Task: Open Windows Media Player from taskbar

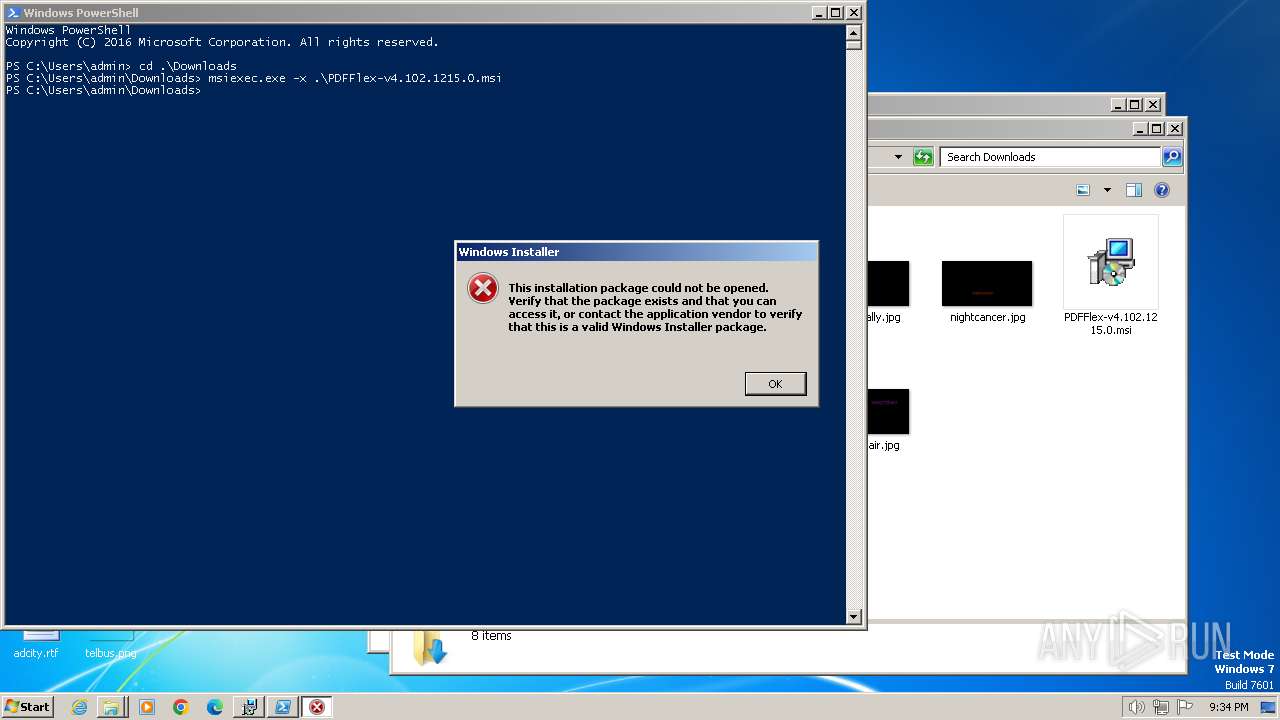Action: tap(147, 707)
